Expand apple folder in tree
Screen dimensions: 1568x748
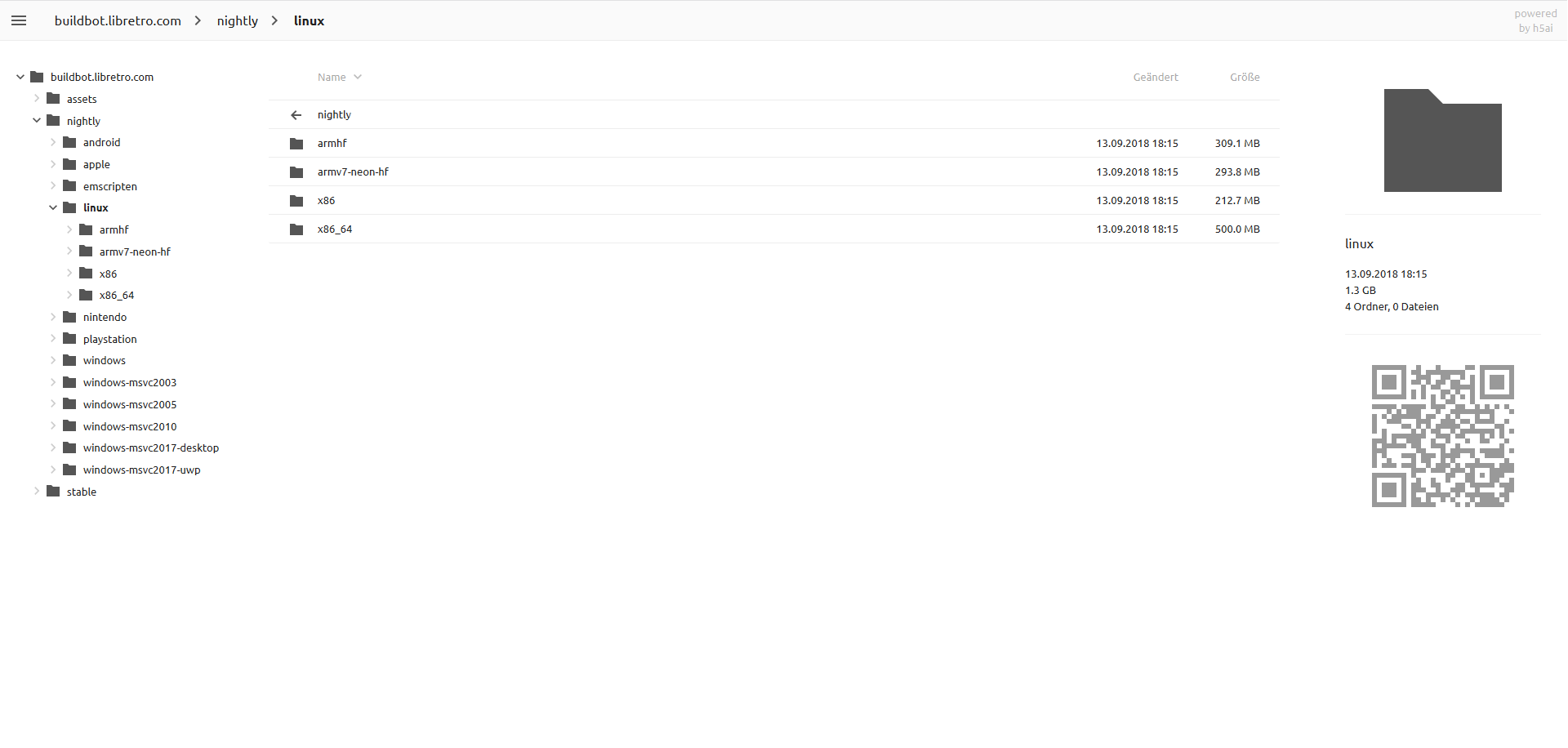53,163
